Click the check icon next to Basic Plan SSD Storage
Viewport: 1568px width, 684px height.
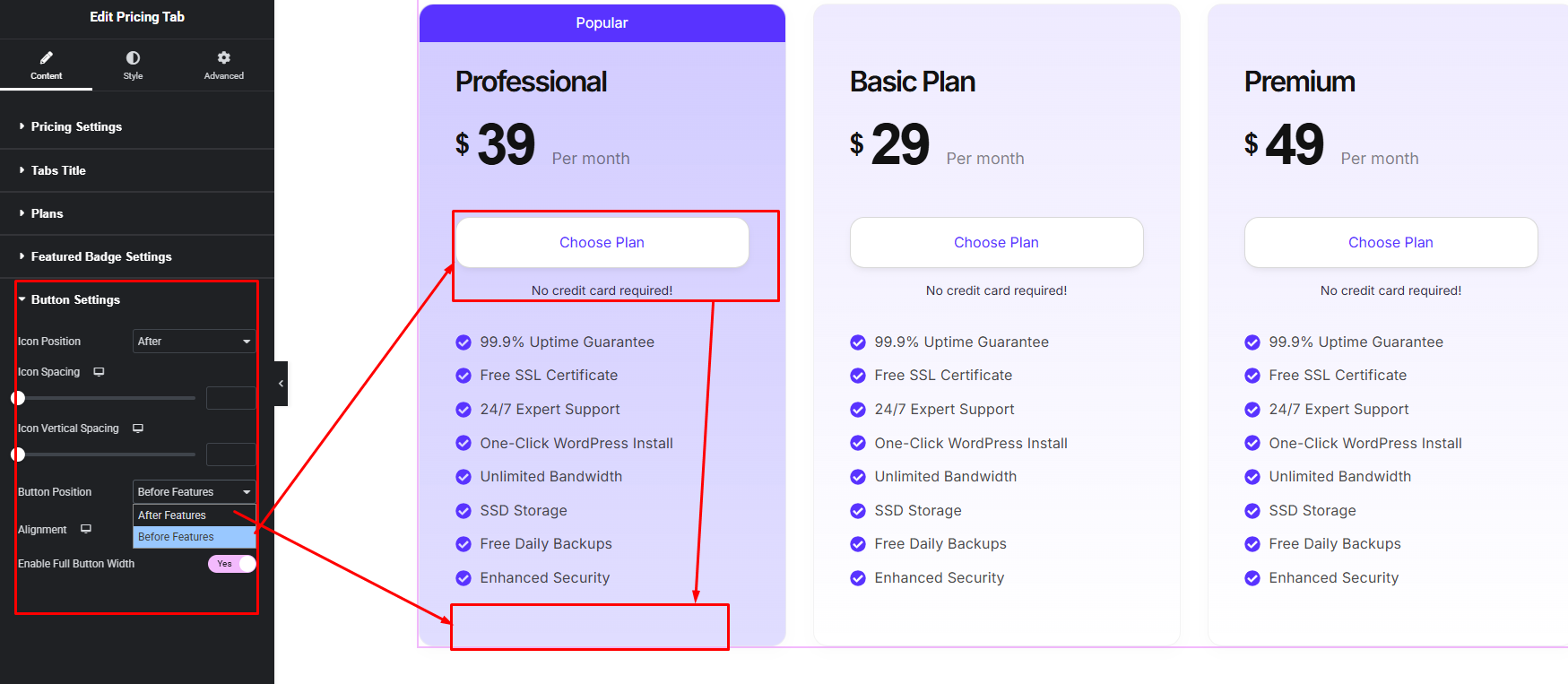tap(858, 511)
